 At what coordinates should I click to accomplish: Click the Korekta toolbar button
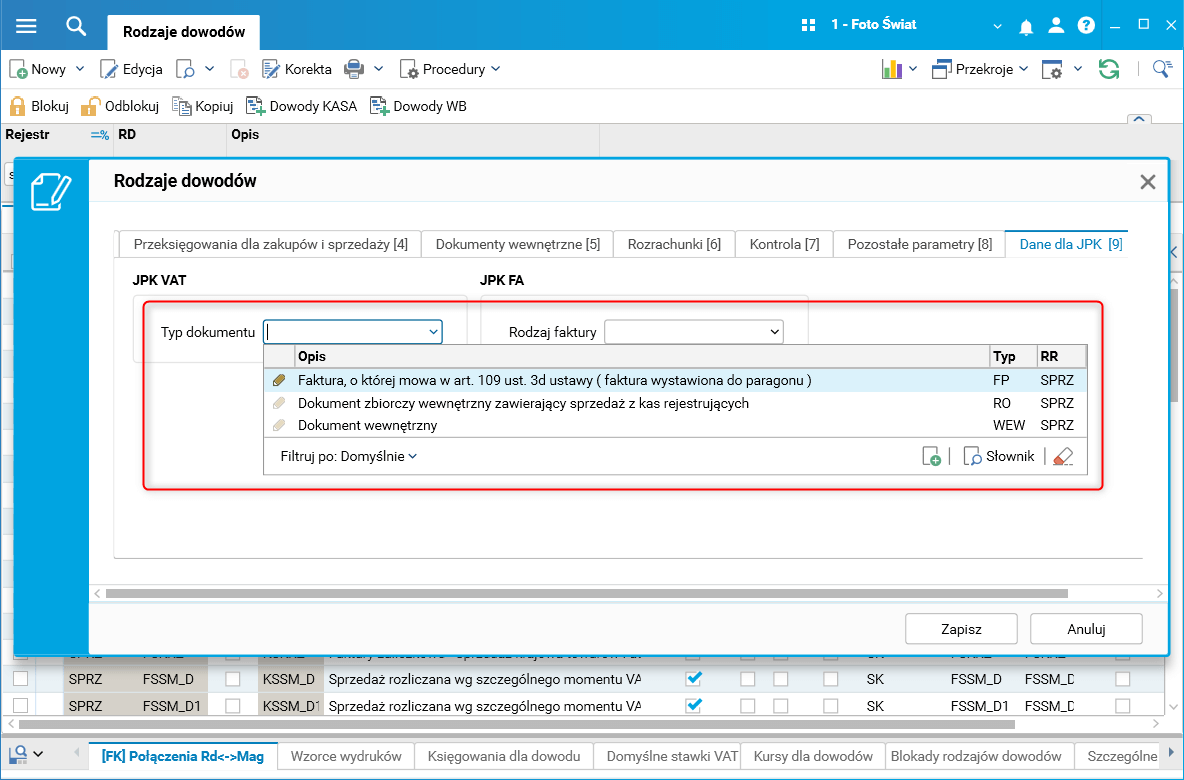click(296, 69)
